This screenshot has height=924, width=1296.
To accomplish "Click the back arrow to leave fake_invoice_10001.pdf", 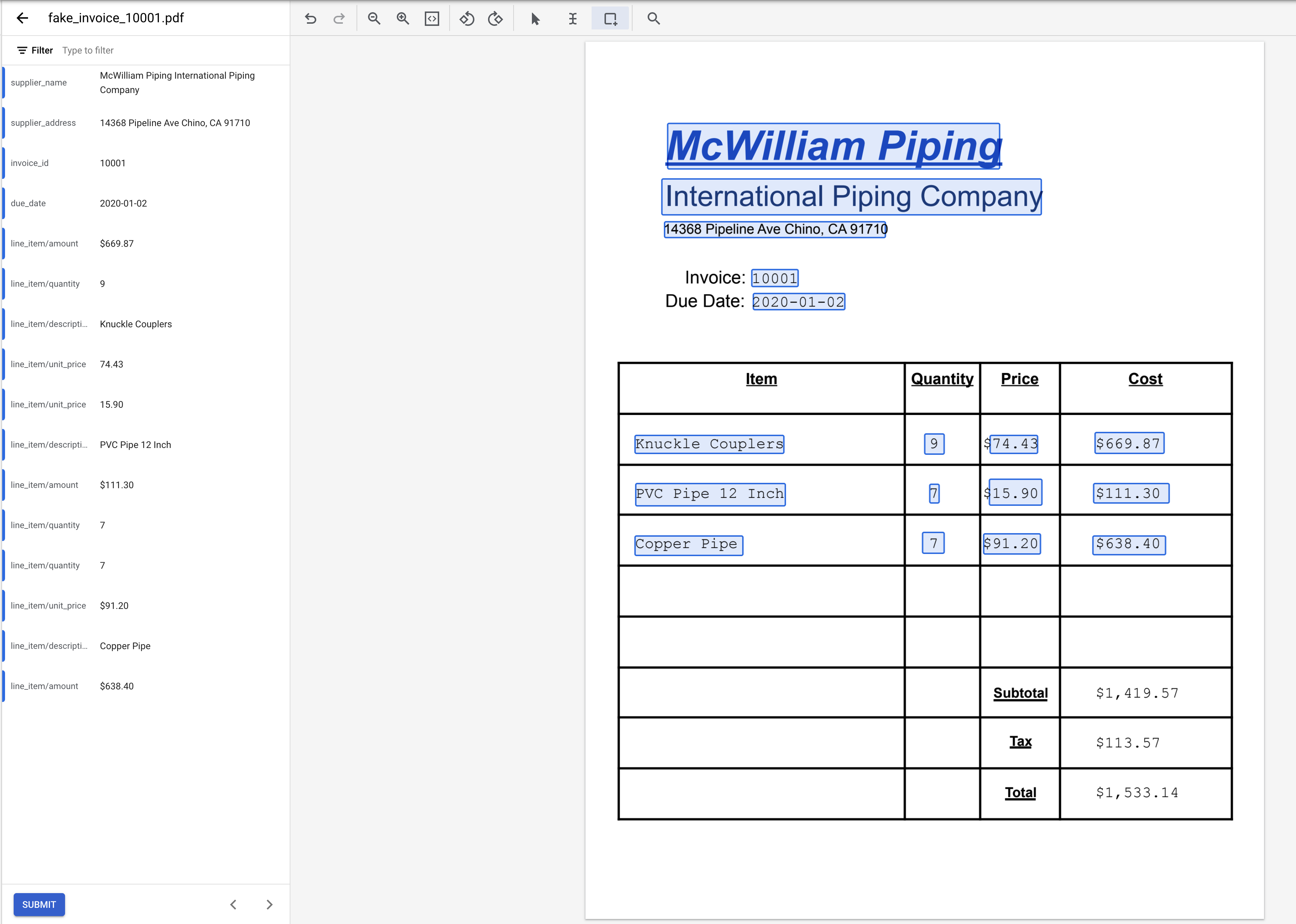I will (x=22, y=18).
